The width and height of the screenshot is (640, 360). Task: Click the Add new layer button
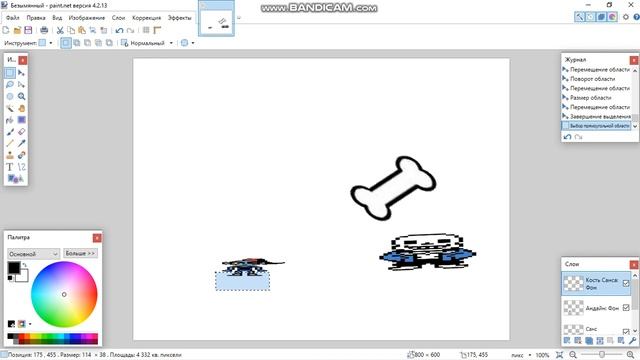[x=567, y=341]
